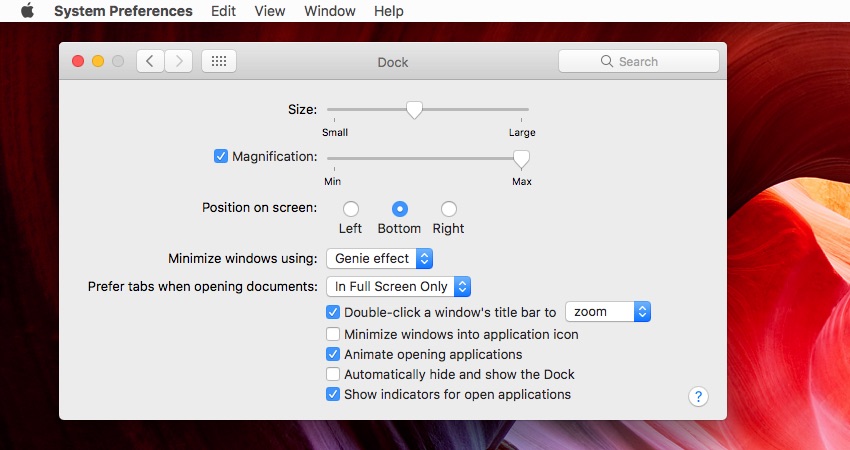Open the In Full Screen Only dropdown
The image size is (850, 450).
point(398,286)
